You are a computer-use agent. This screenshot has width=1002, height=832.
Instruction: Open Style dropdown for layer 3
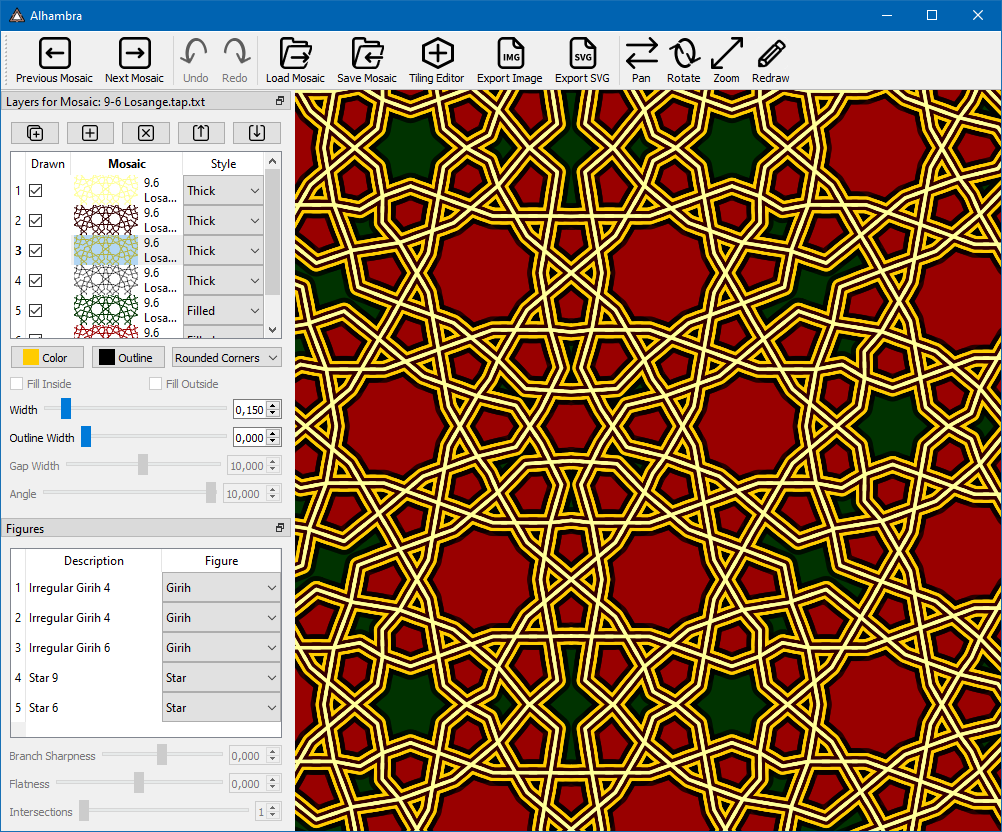223,250
